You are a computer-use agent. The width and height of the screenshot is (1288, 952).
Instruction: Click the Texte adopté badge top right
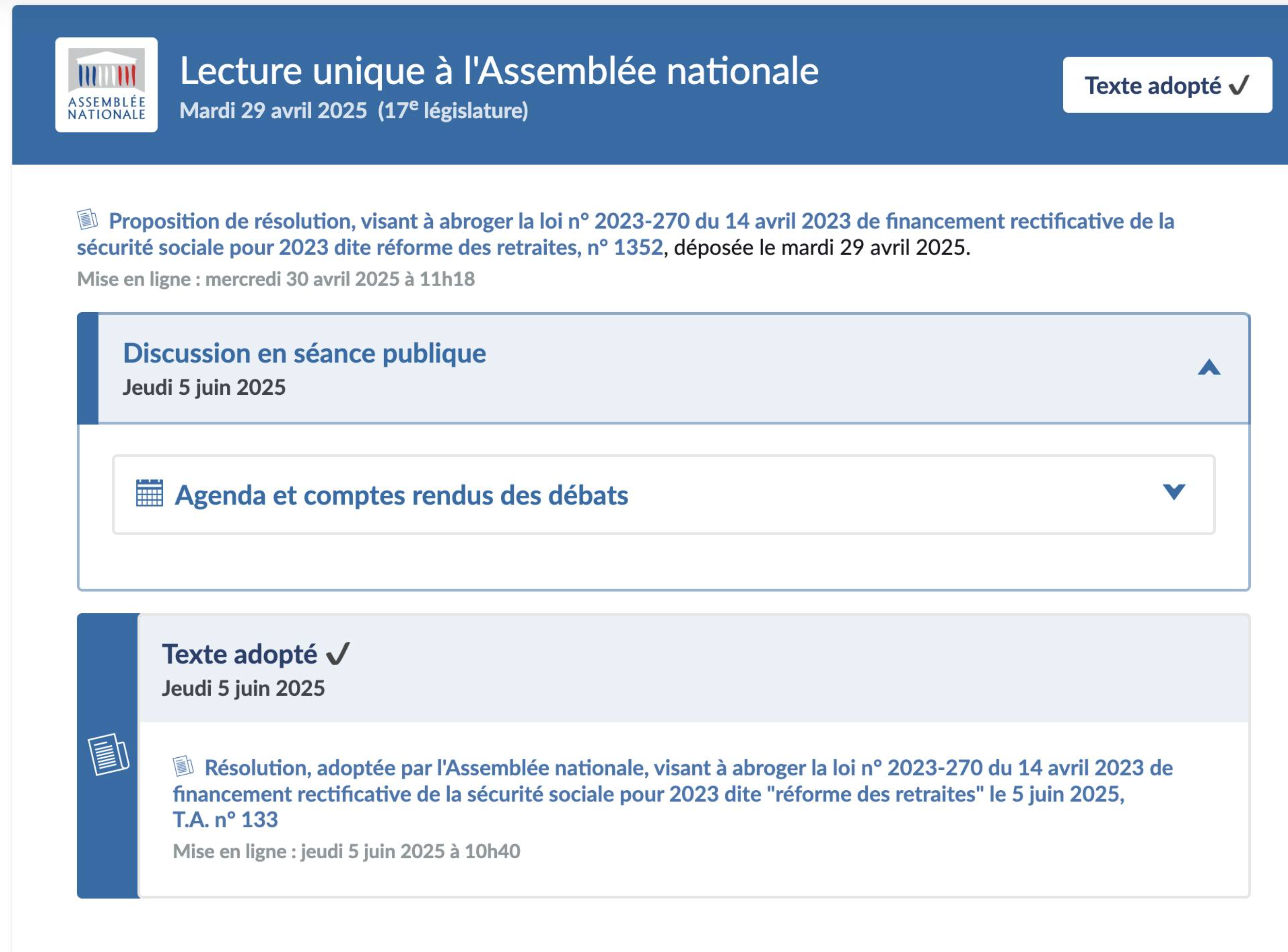pos(1168,85)
